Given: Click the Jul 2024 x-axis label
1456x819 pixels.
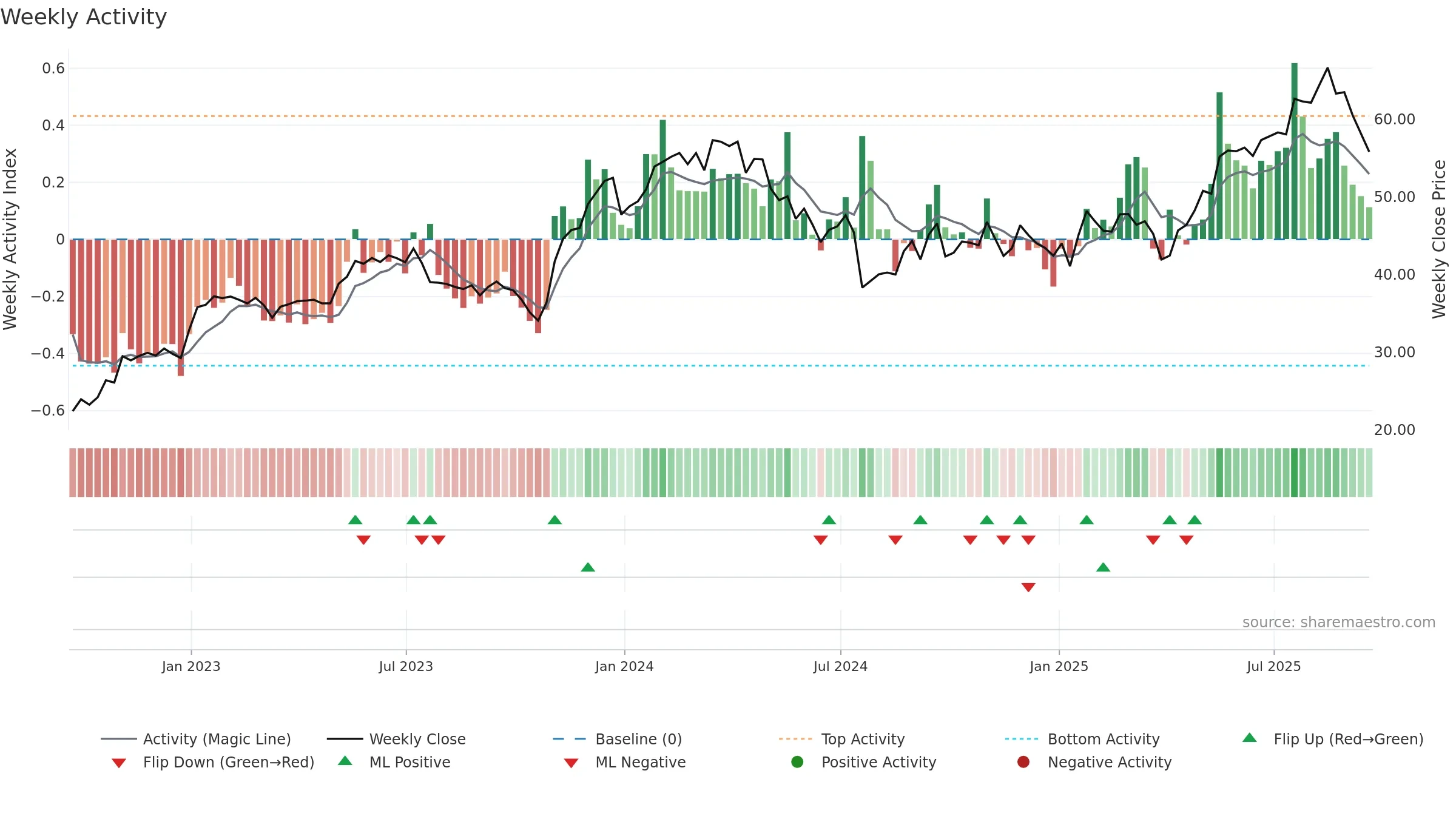Looking at the screenshot, I should (x=840, y=666).
